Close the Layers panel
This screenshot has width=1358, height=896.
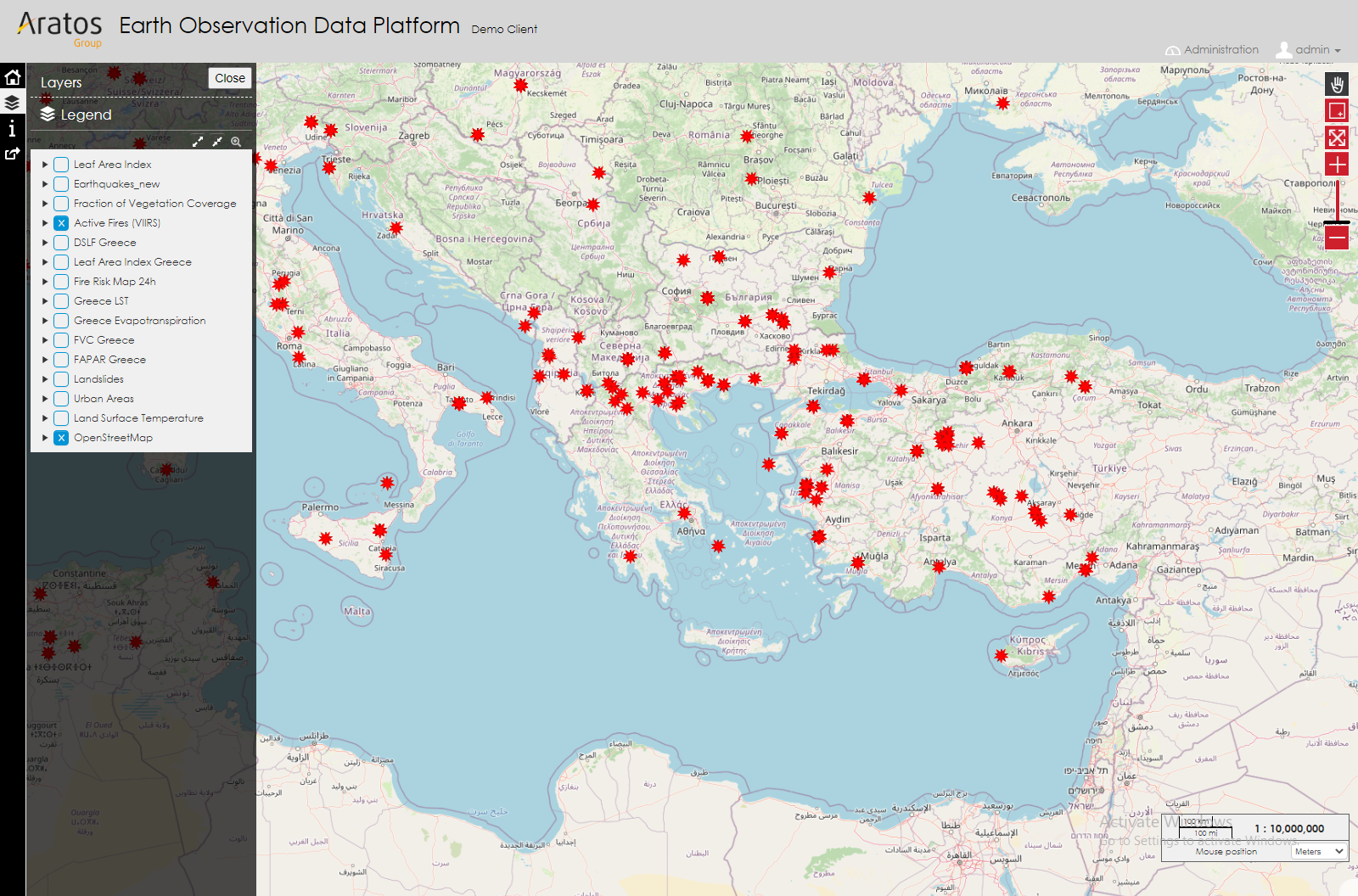pyautogui.click(x=229, y=78)
